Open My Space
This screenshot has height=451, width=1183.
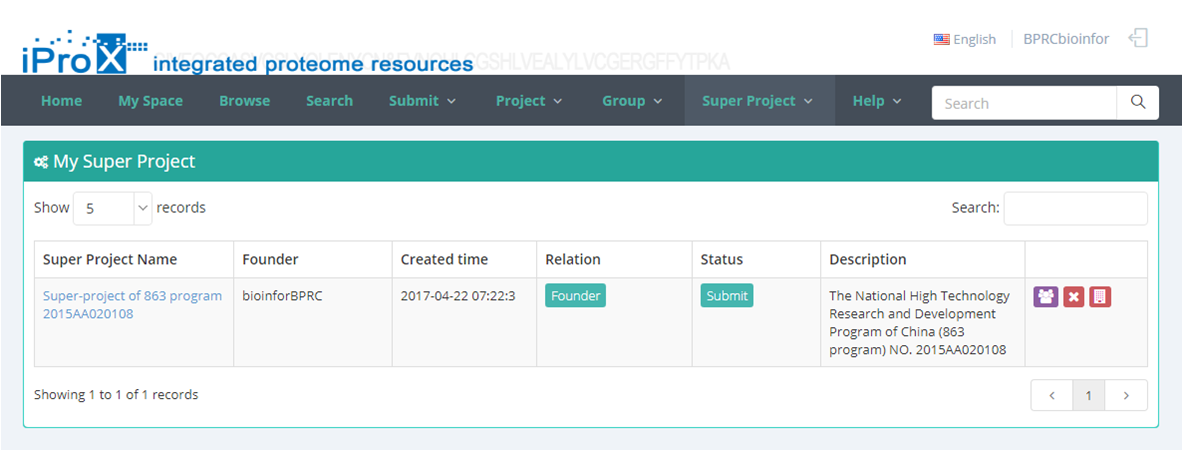150,101
